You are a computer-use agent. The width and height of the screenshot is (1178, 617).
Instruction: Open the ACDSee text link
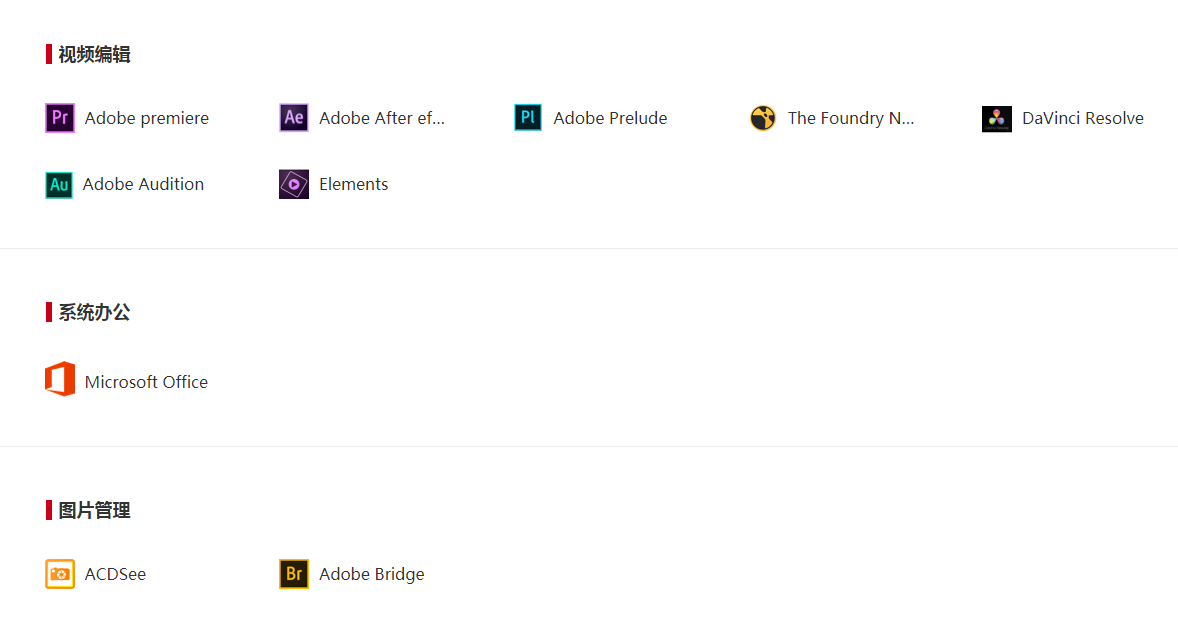point(115,574)
